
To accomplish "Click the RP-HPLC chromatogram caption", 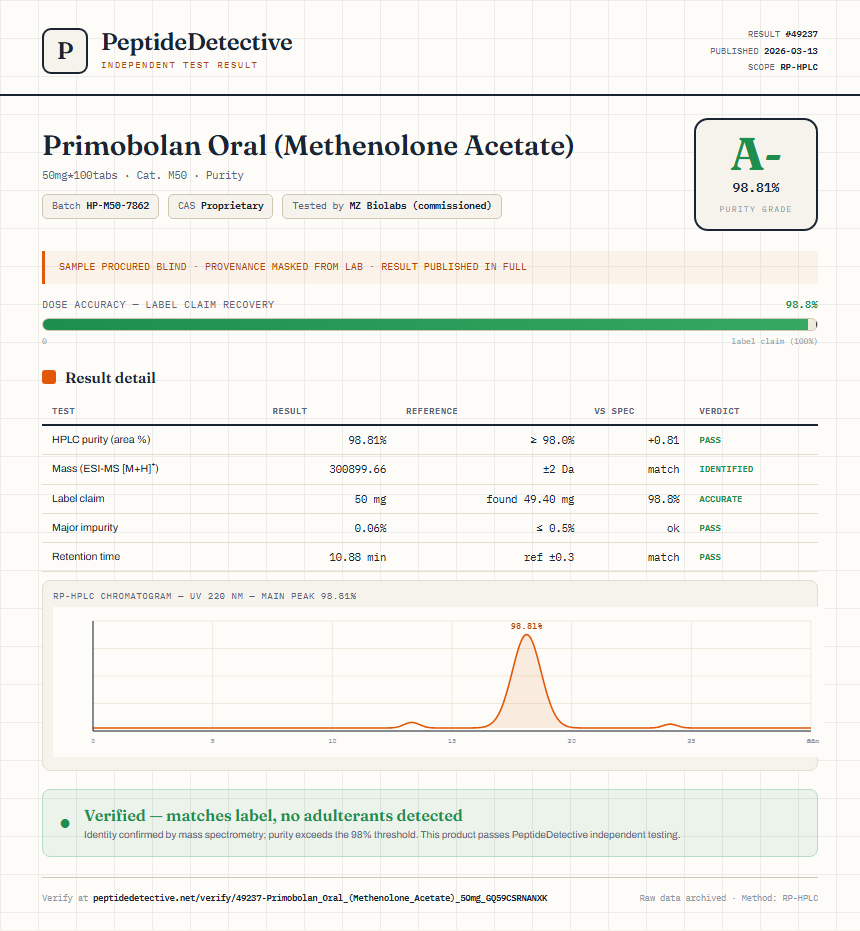I will (x=204, y=596).
